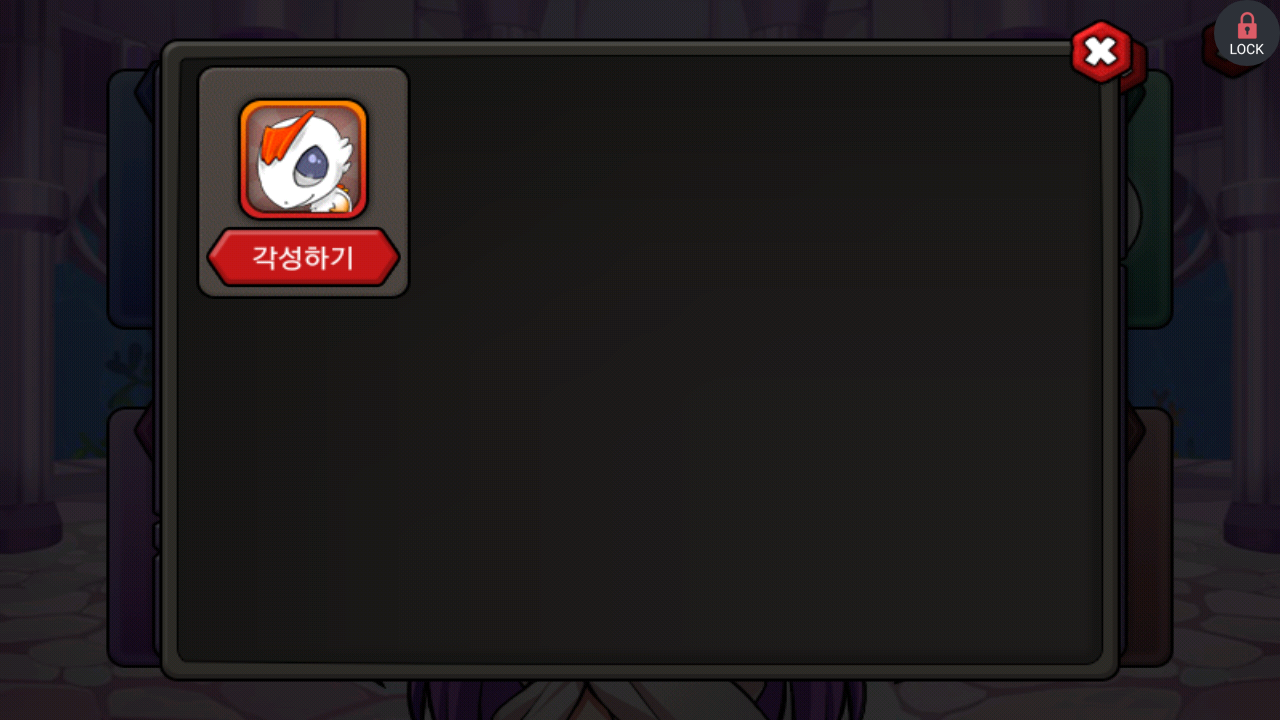This screenshot has height=720, width=1280.
Task: Click the red hexagon button hidden behind LOCK
Action: (x=1211, y=52)
